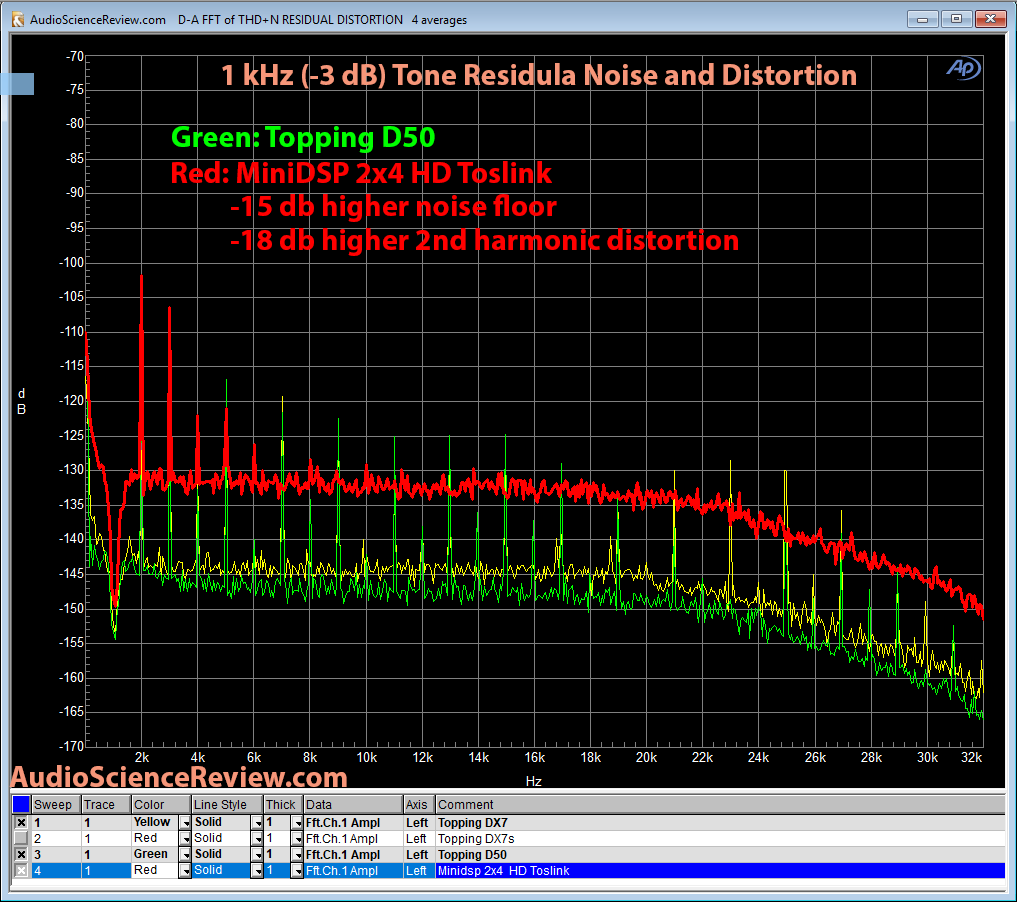Click "Fft.Ch.1 Ampl" data cell in Topping DX7 row
This screenshot has height=902, width=1017.
pos(353,823)
